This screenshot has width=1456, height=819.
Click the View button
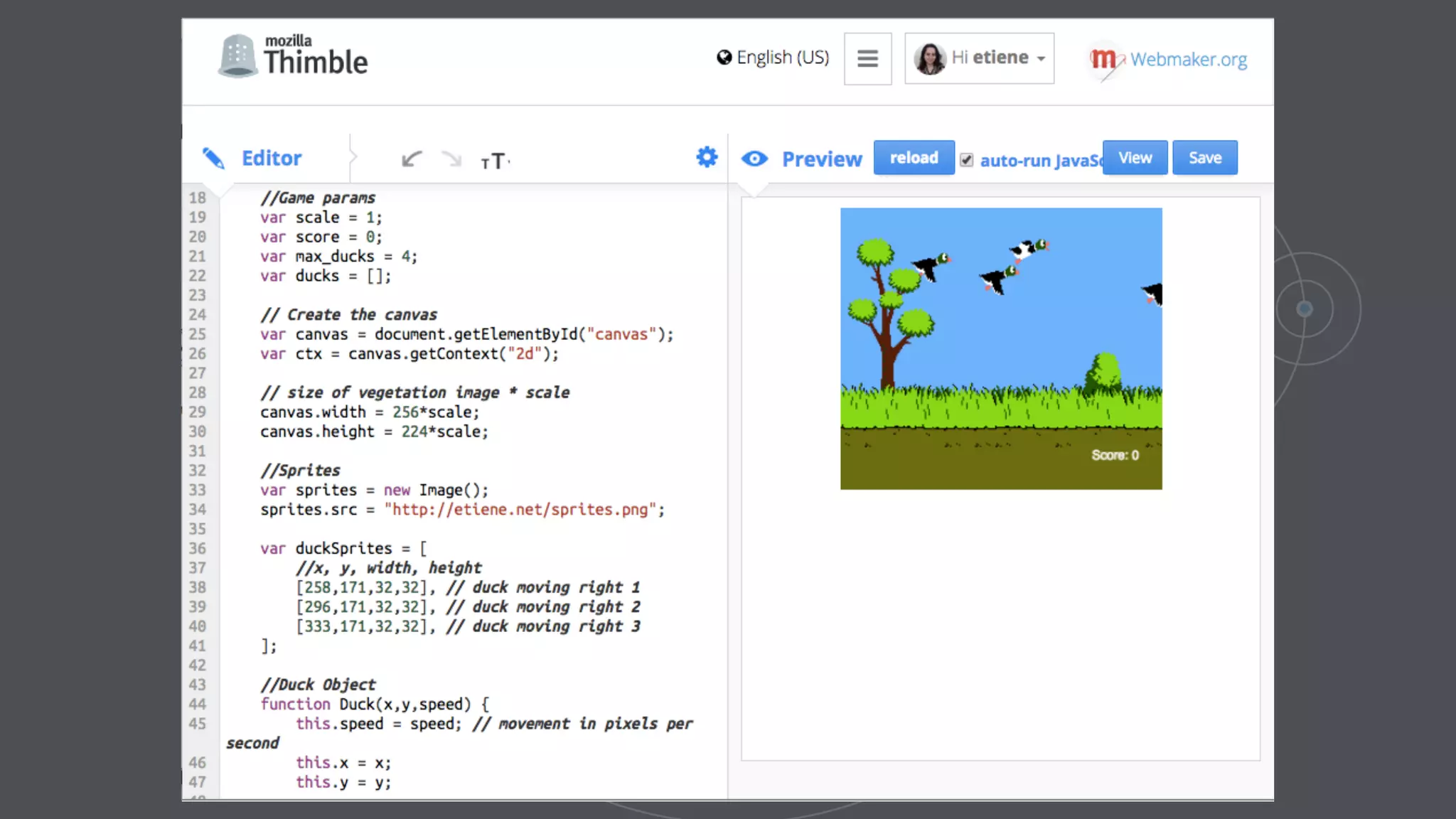(1135, 158)
